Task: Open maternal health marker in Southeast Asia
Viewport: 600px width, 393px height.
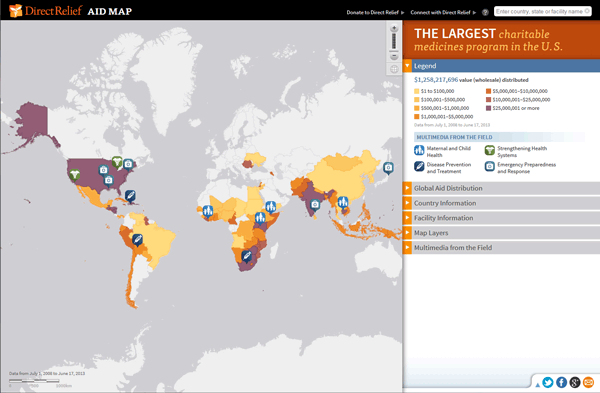Action: (x=343, y=202)
